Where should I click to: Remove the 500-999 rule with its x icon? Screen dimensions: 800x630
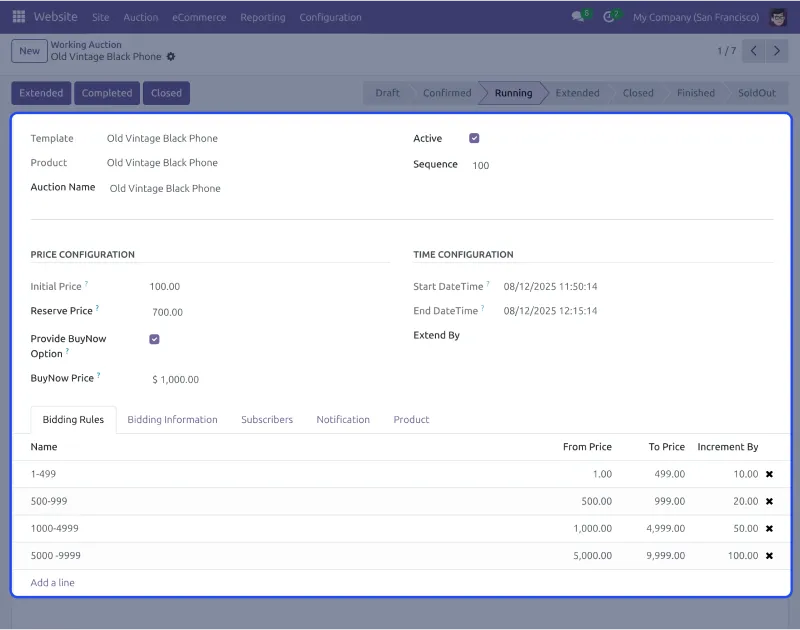point(769,501)
